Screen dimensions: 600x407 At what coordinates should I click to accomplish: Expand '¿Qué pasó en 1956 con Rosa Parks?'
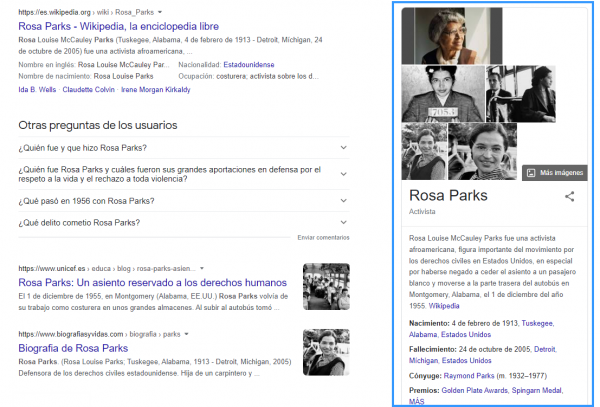point(184,201)
